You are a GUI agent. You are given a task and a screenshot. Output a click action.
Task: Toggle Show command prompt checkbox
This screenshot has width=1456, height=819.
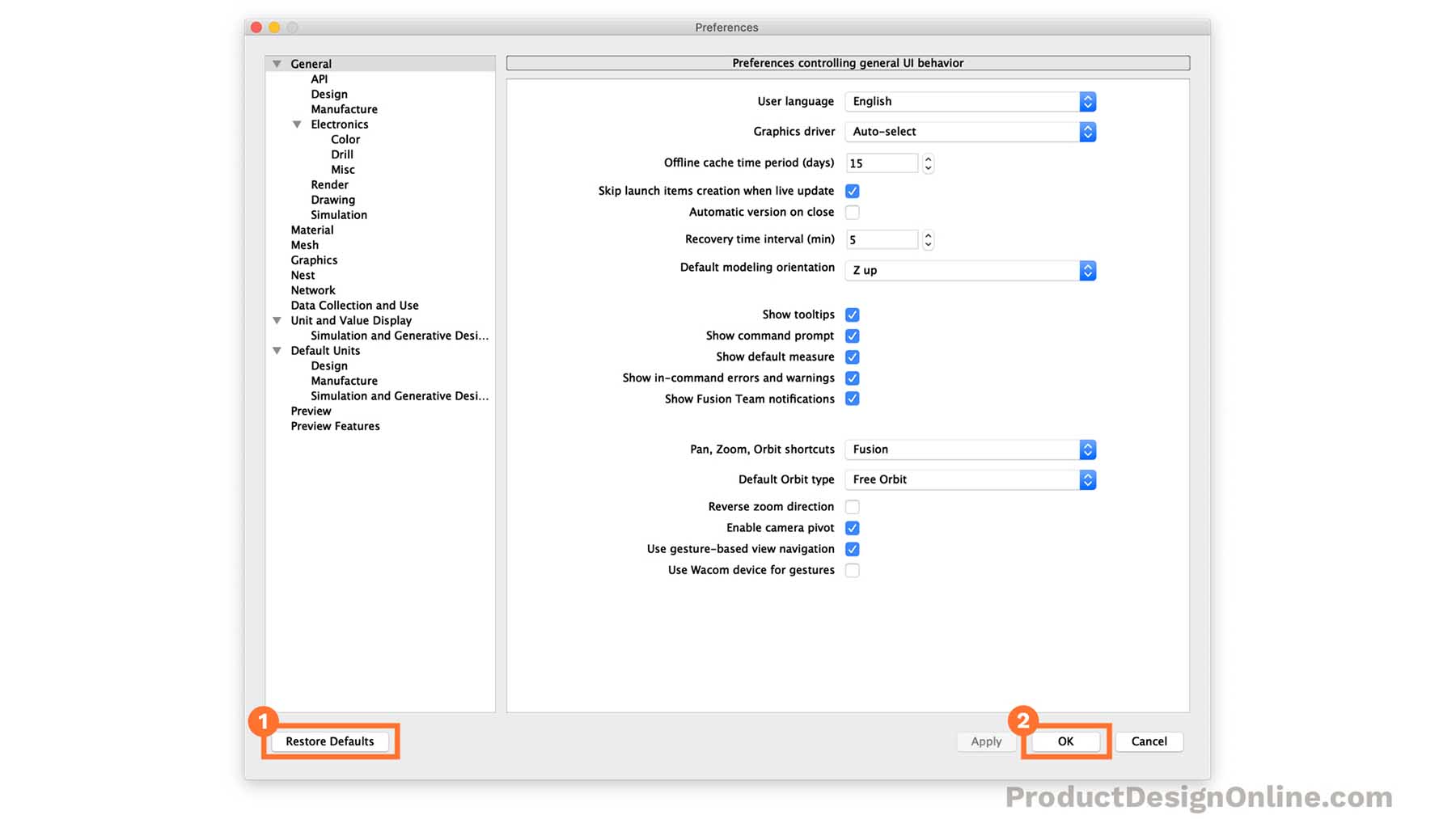852,336
